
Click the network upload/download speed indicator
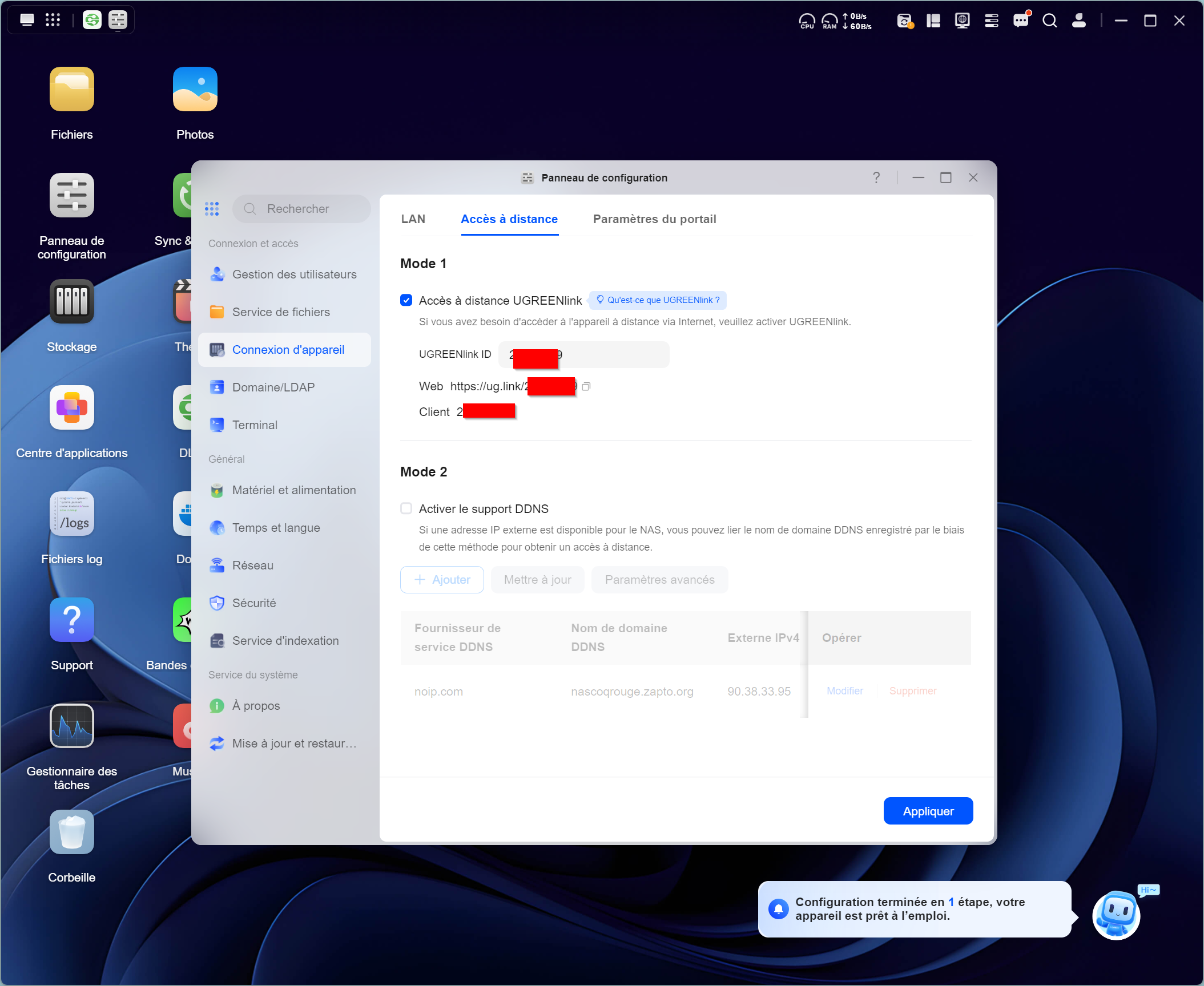(x=857, y=21)
